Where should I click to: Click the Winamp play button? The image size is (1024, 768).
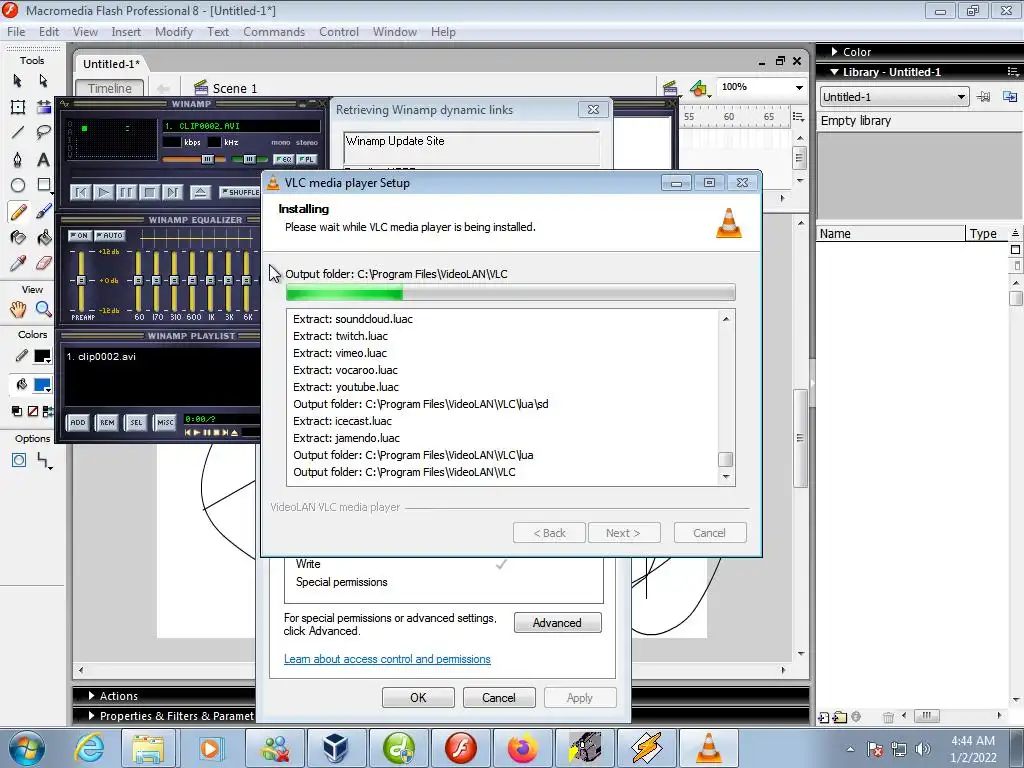[103, 192]
